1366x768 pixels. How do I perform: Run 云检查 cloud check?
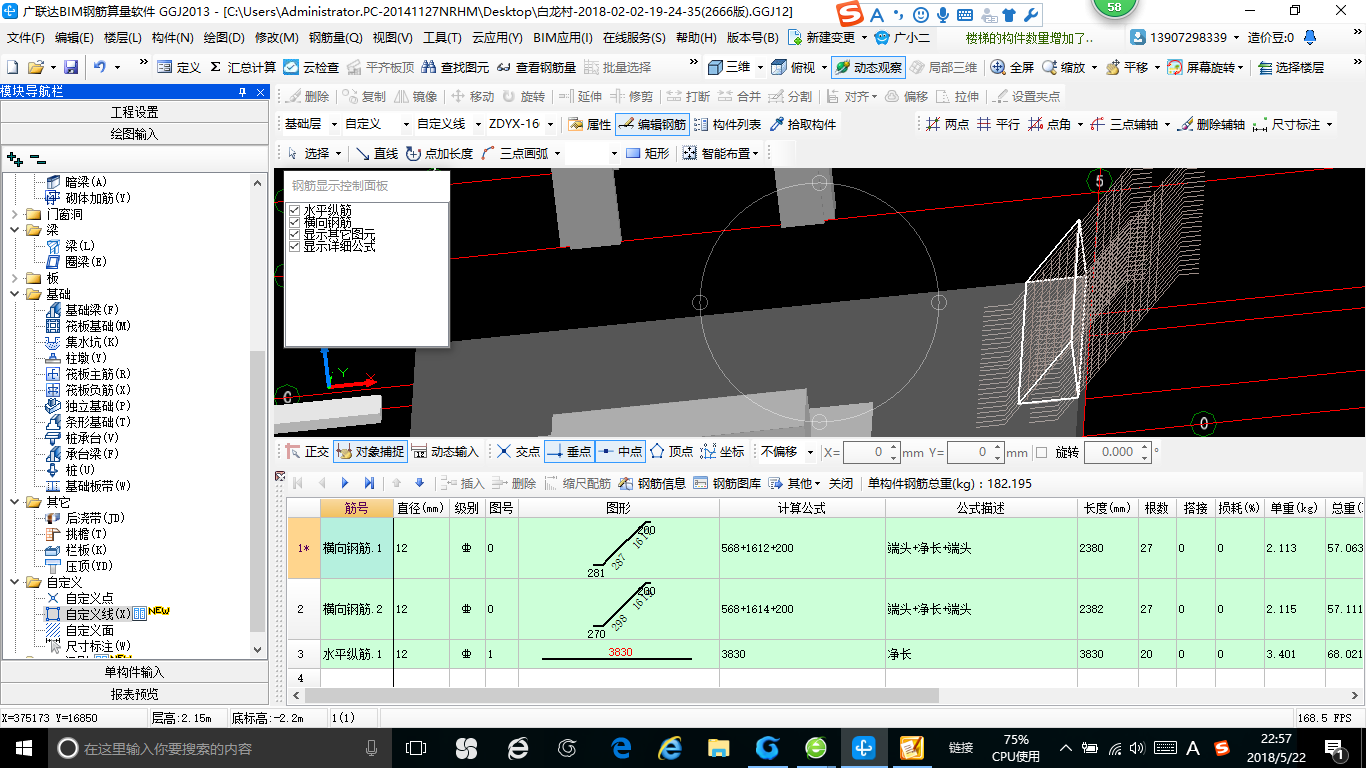311,67
